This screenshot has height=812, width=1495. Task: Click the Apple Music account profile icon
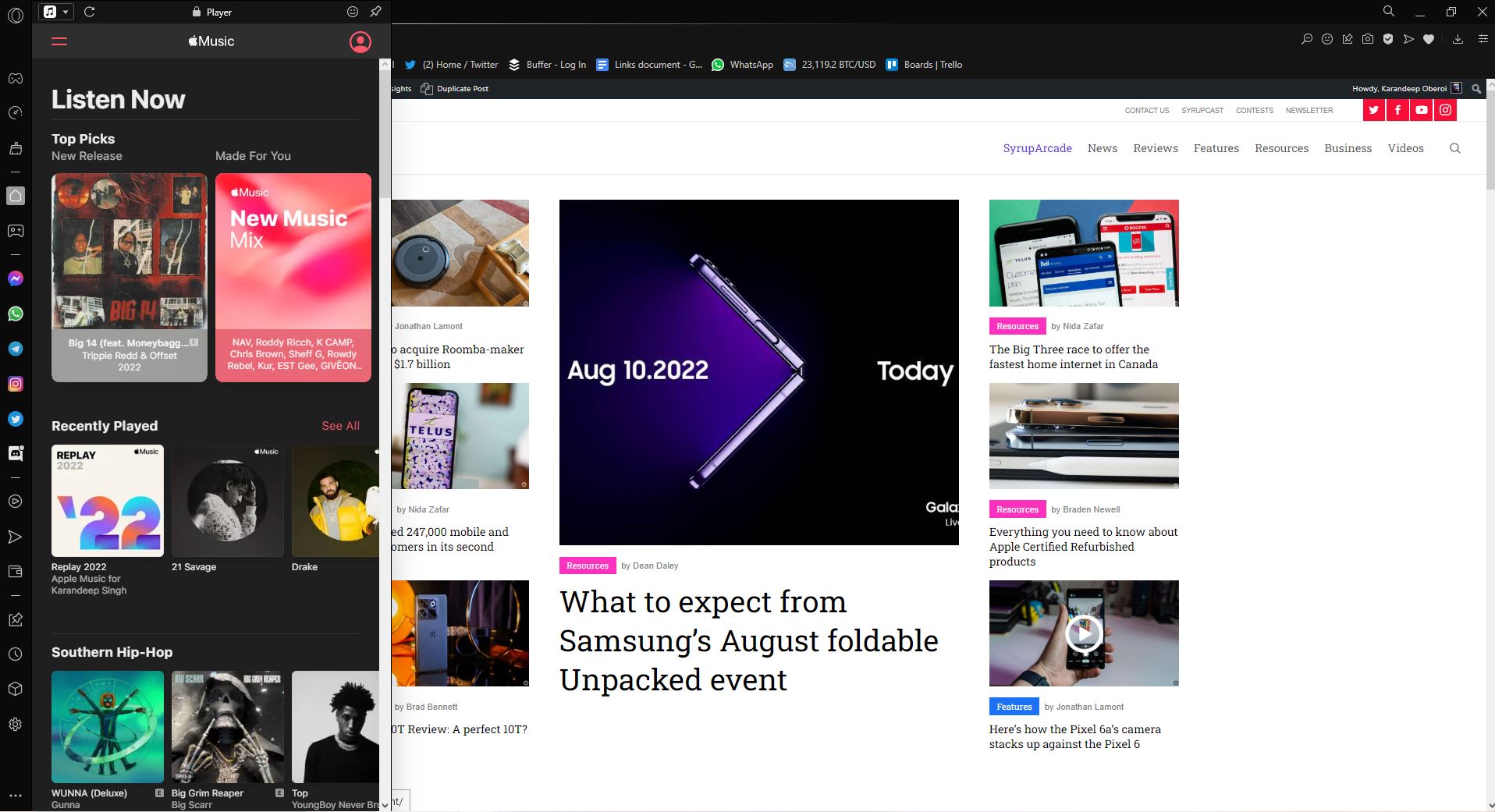(x=360, y=42)
